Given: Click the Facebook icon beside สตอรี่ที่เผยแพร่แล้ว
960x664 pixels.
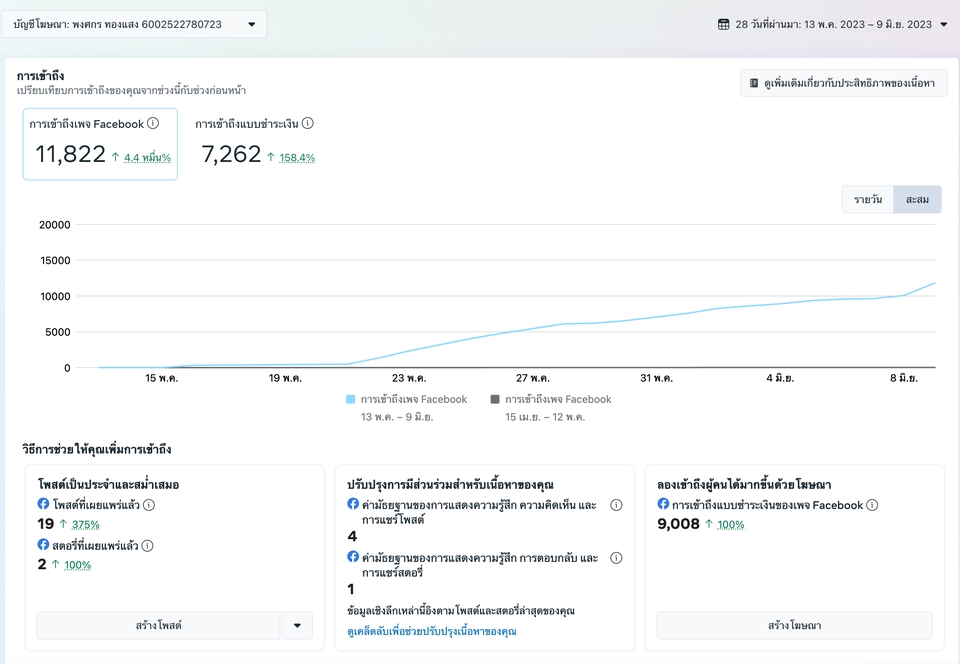Looking at the screenshot, I should [43, 544].
